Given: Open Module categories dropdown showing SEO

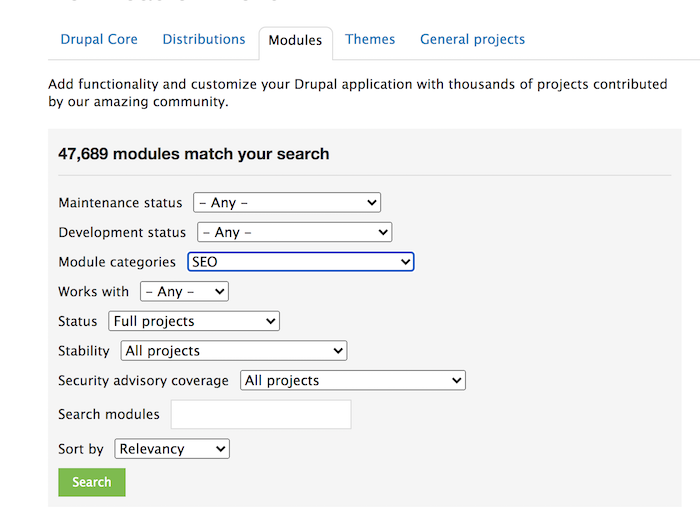Looking at the screenshot, I should click(x=300, y=262).
